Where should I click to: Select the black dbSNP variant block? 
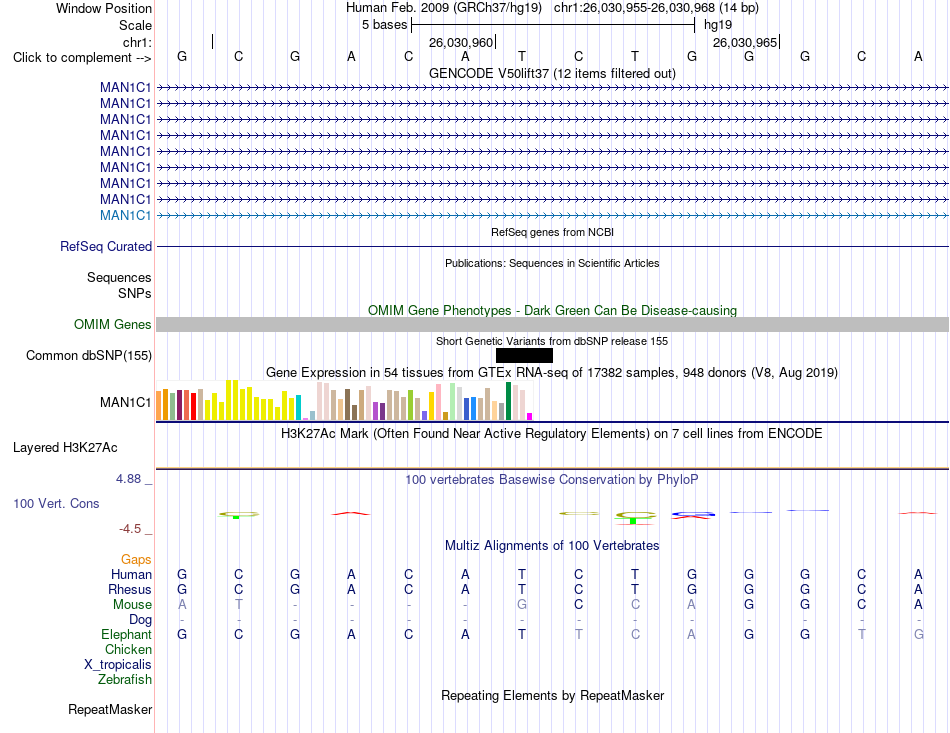click(524, 356)
